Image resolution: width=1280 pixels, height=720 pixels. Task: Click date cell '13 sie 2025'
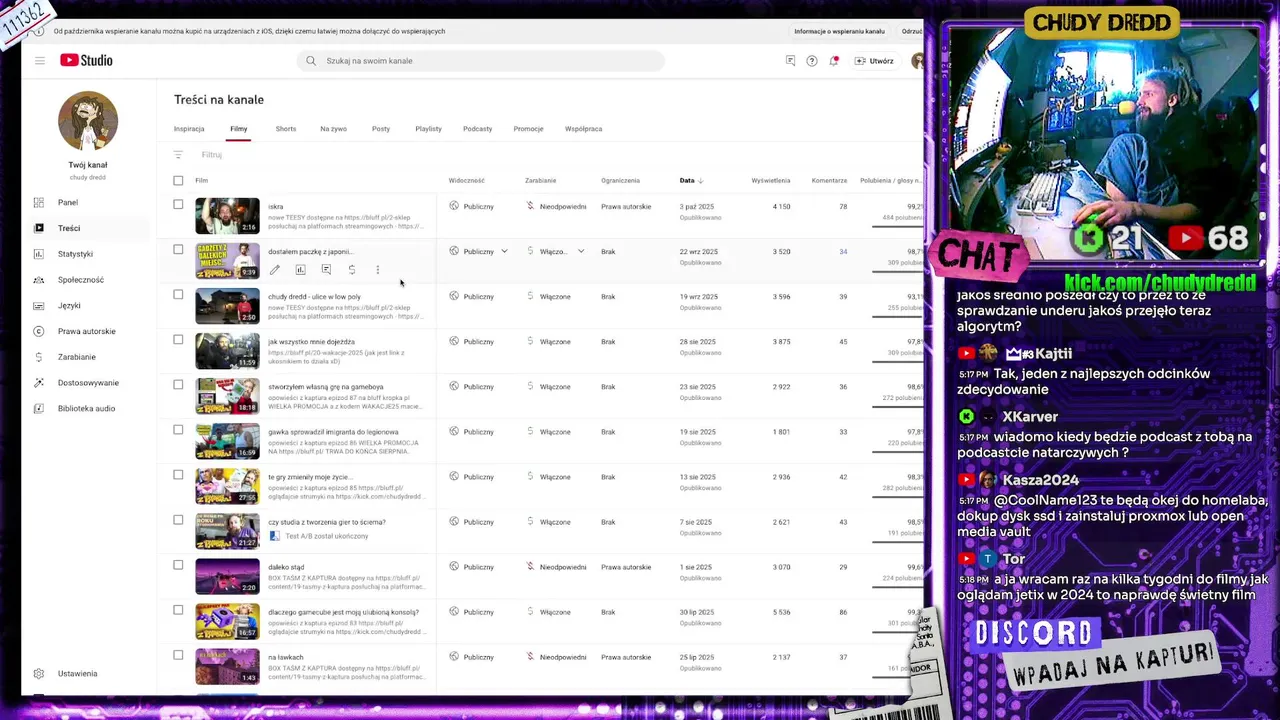(698, 477)
